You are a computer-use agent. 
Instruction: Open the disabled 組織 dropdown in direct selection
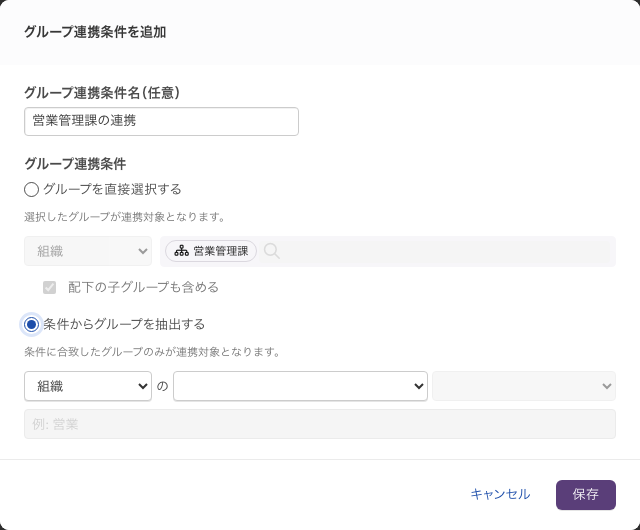(88, 251)
